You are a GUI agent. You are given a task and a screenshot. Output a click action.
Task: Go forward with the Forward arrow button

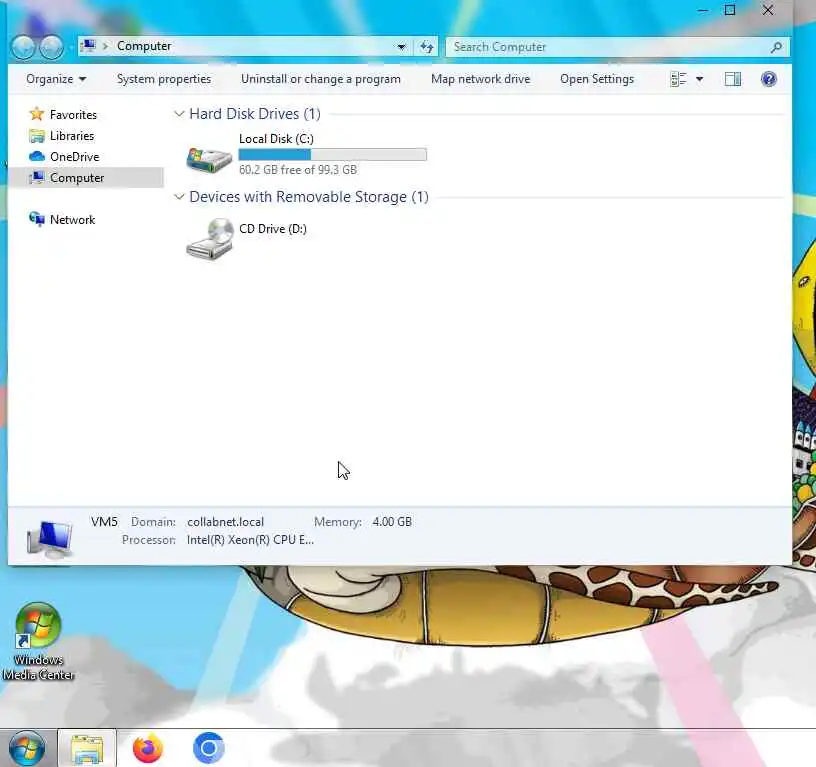[52, 47]
